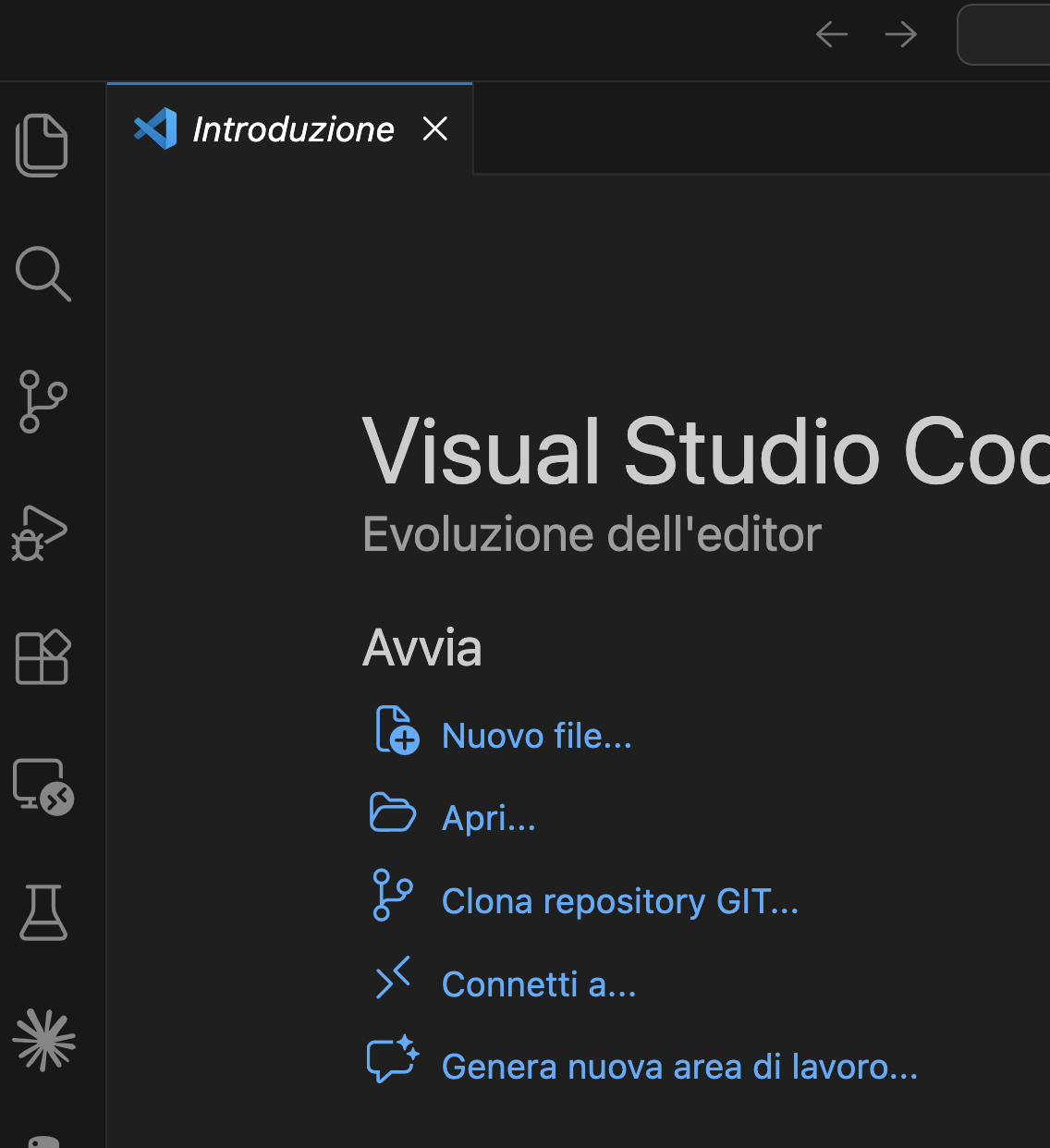
Task: Close the Introduzione tab
Action: [434, 128]
